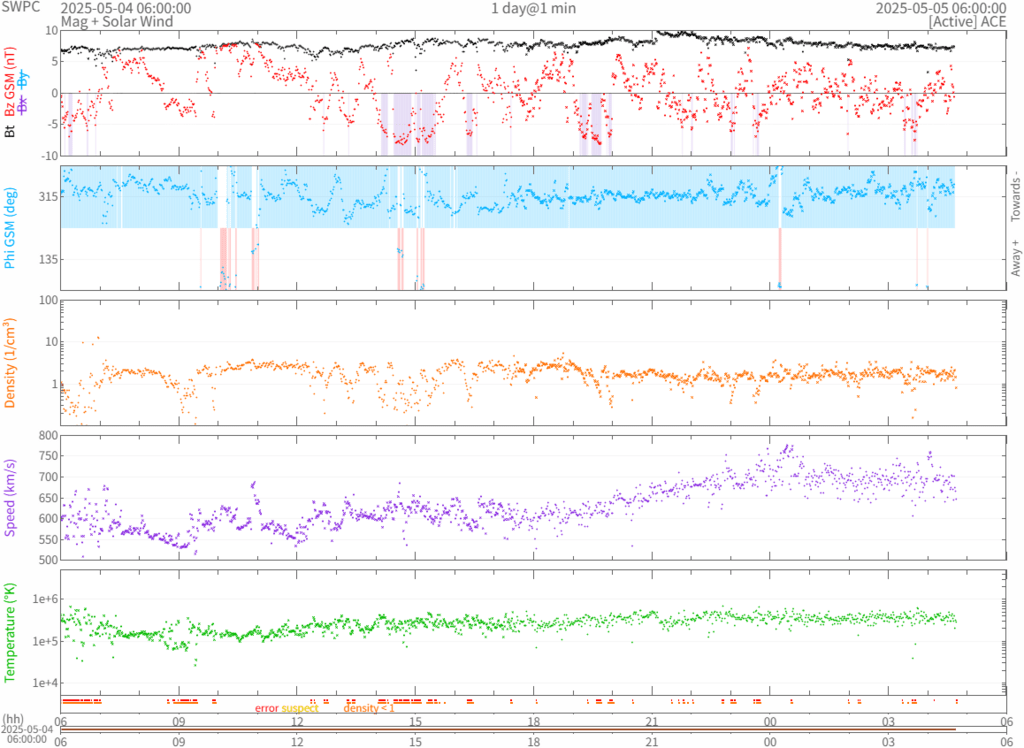
Task: Open the '1 day@1 min' time span selector
Action: pos(532,8)
